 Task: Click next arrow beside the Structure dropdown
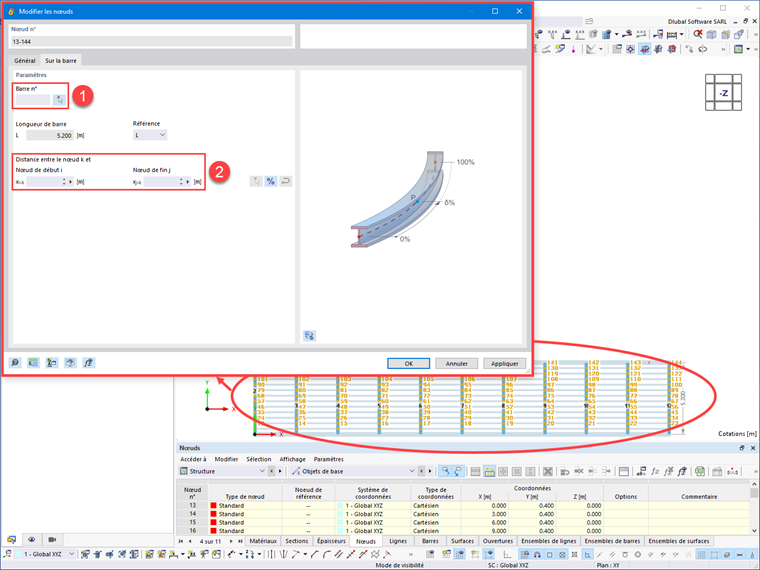(280, 471)
